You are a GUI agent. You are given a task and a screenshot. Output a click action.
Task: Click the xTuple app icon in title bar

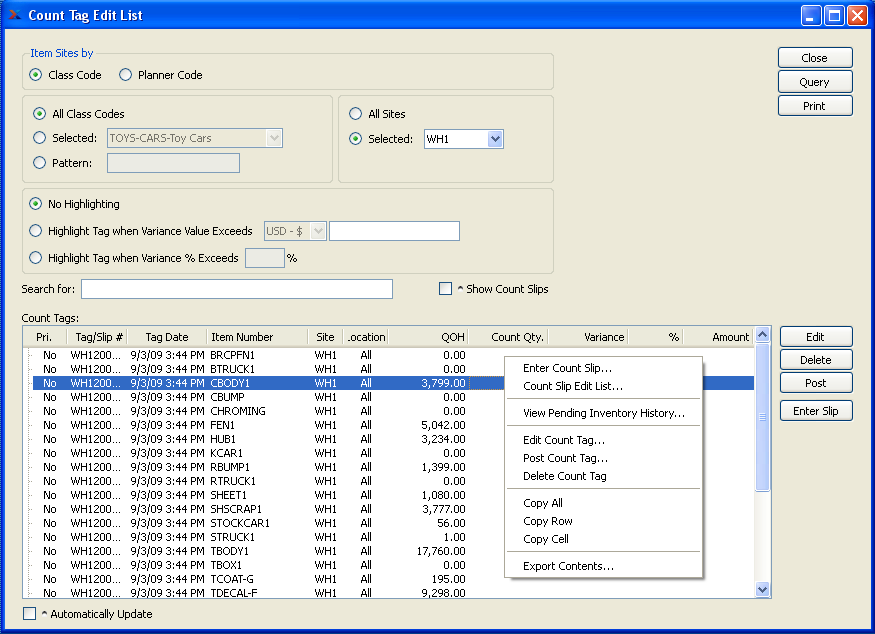pos(14,15)
